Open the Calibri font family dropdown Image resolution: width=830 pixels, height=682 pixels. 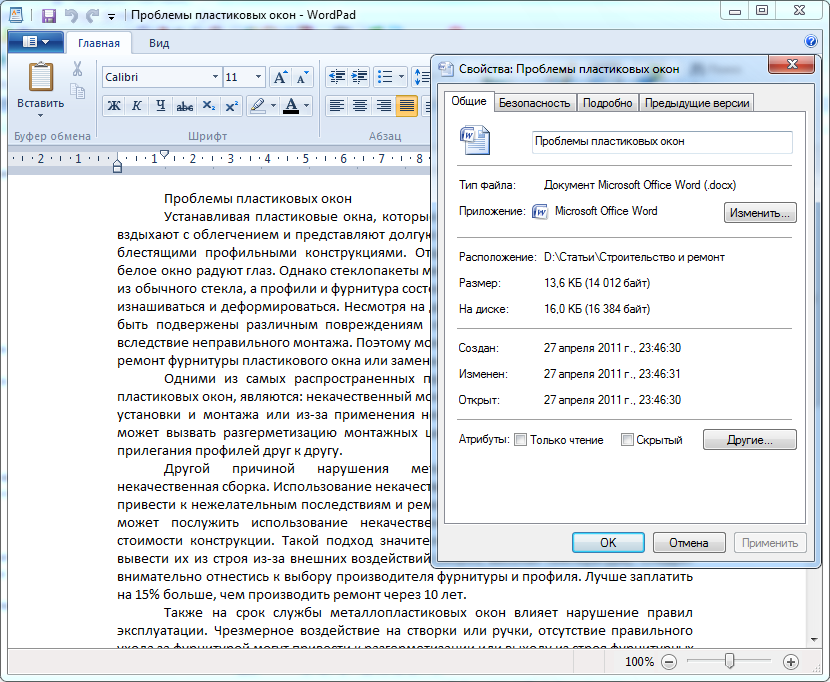point(215,77)
